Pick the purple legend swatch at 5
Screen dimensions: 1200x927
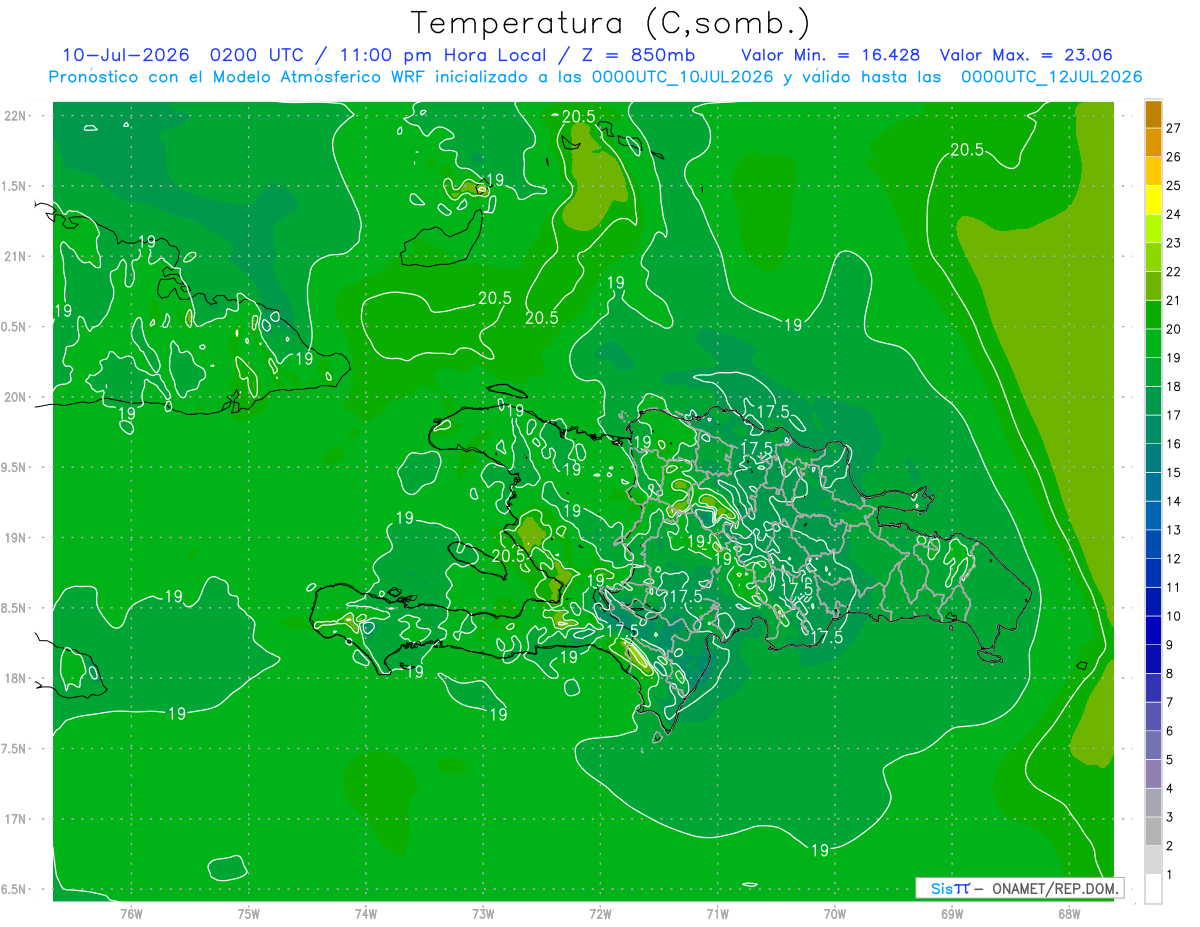click(x=1153, y=745)
